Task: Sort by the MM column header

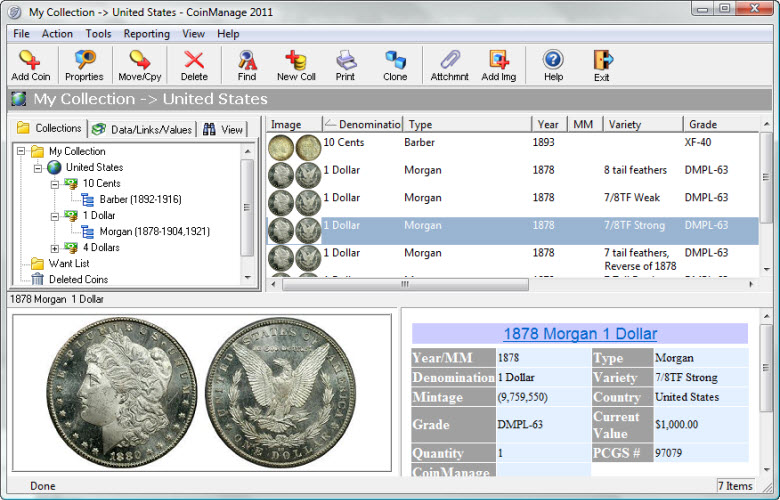Action: (x=585, y=124)
